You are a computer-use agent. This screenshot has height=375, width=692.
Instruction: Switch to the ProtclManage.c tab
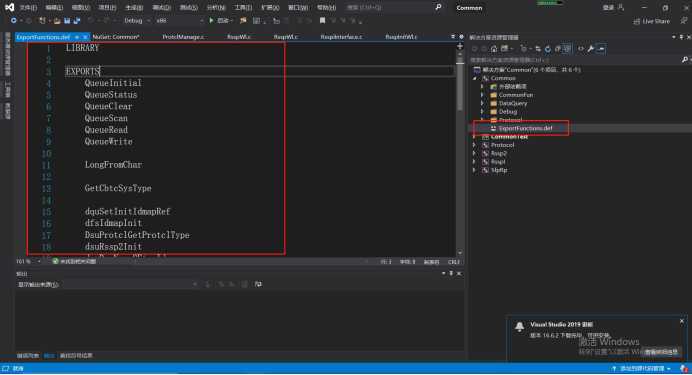183,37
